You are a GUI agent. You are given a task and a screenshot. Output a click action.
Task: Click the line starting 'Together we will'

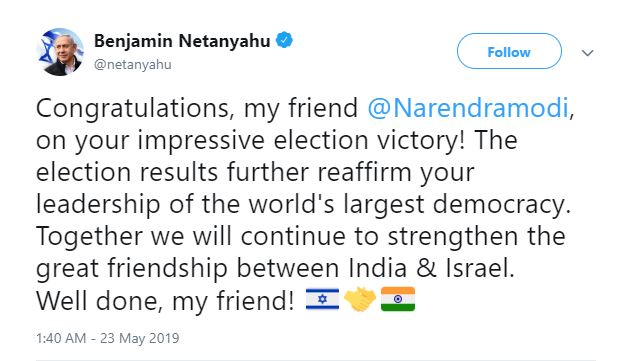pos(300,237)
